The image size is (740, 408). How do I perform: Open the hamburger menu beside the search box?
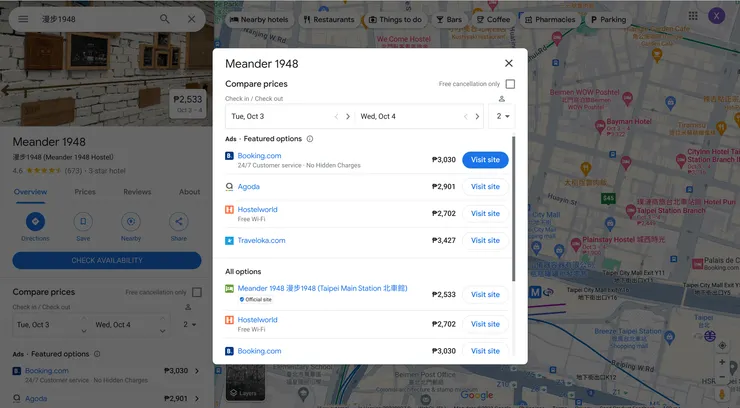(x=23, y=19)
